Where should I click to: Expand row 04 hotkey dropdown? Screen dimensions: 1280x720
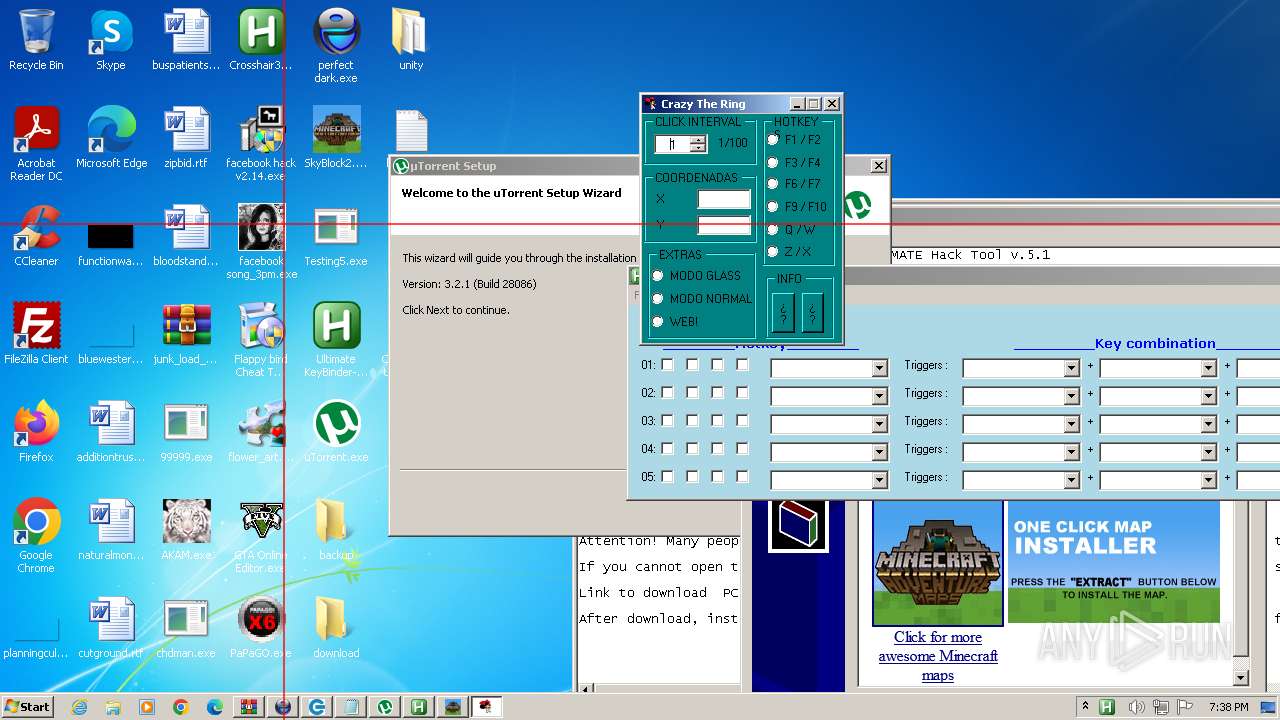tap(879, 452)
